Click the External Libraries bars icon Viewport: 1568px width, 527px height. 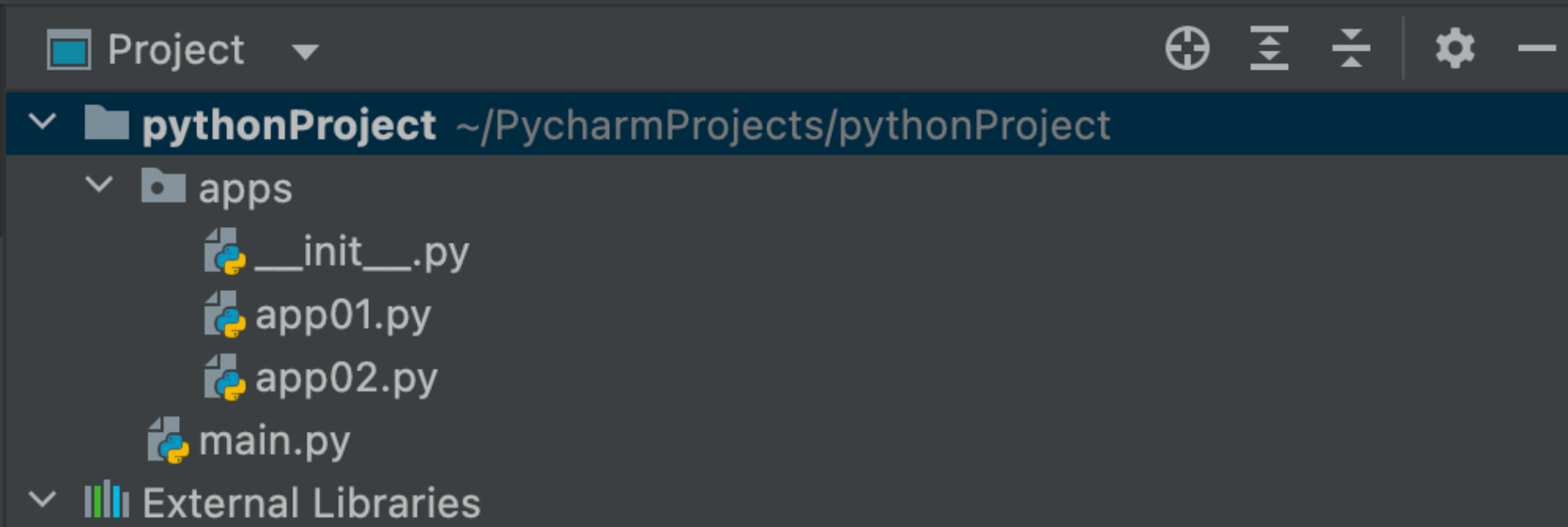click(x=107, y=501)
